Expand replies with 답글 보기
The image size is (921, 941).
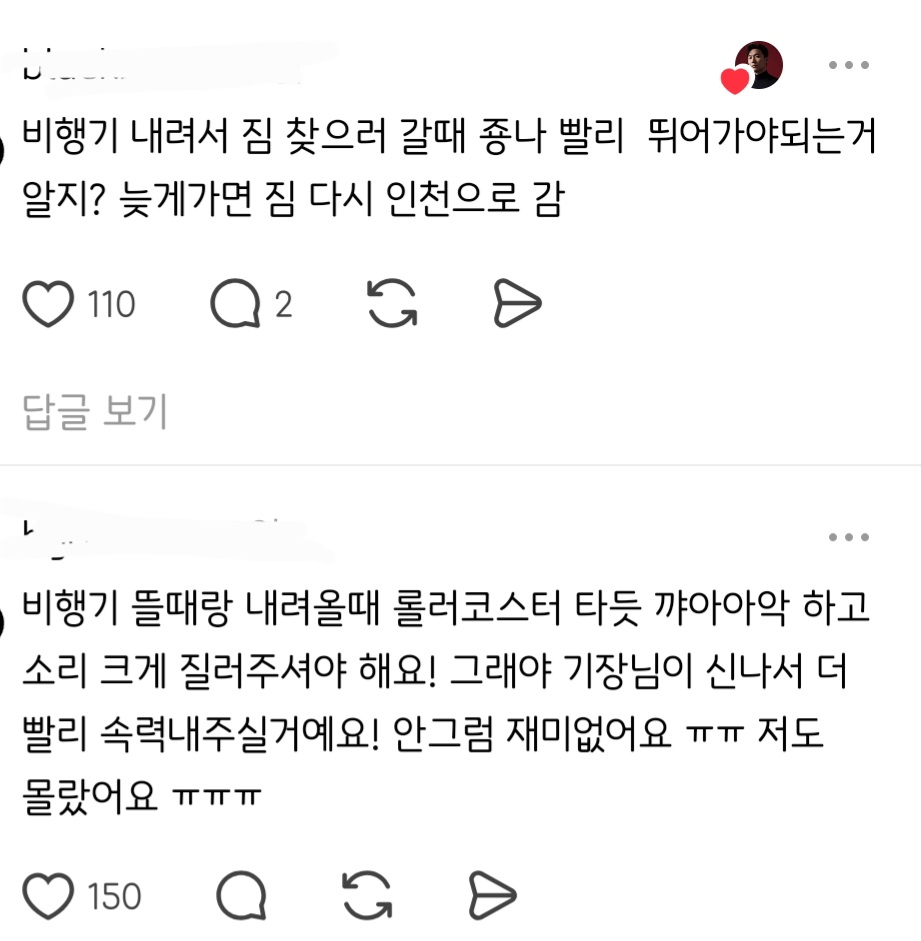click(95, 412)
